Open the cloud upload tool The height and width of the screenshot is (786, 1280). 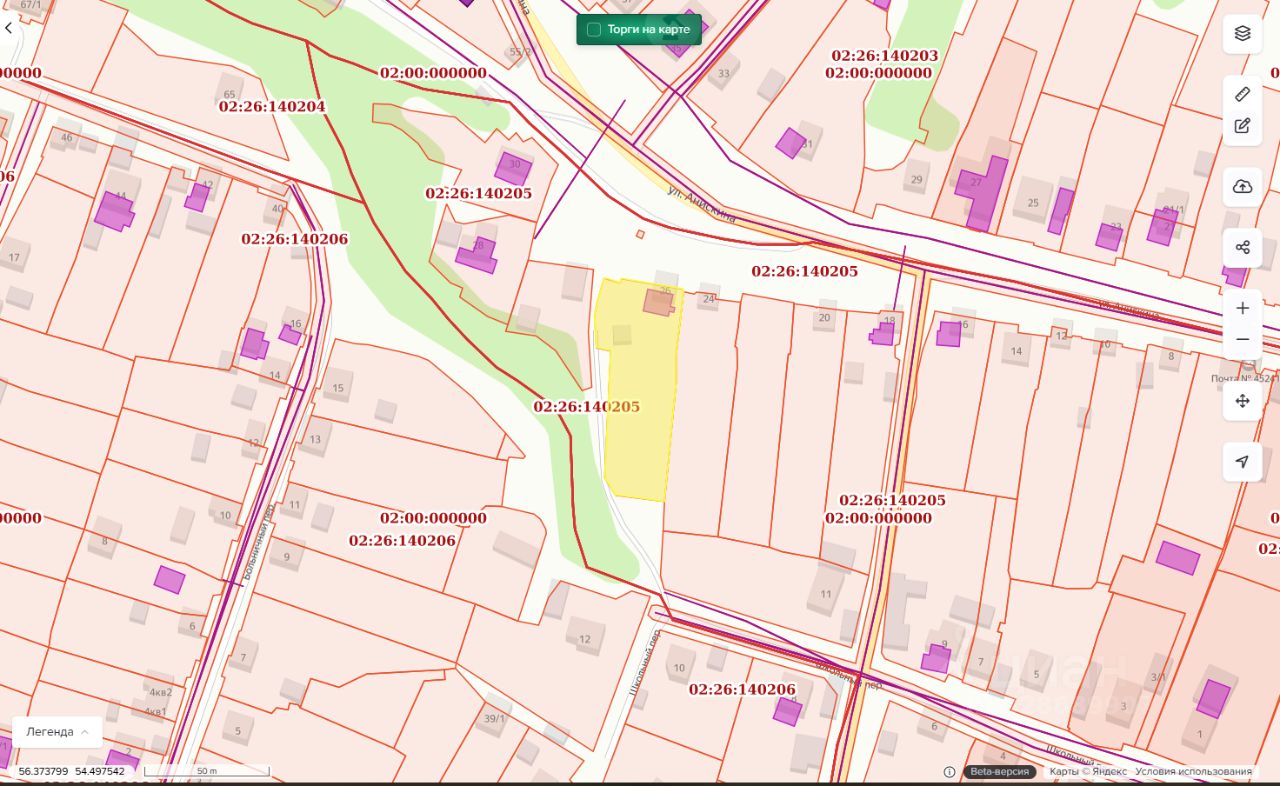pos(1242,187)
